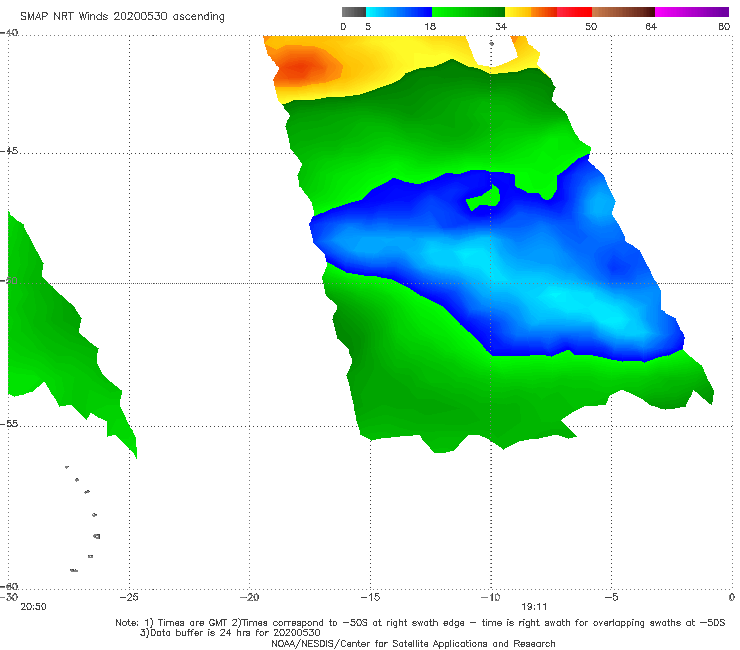Click the longitude label '-10'

point(490,597)
